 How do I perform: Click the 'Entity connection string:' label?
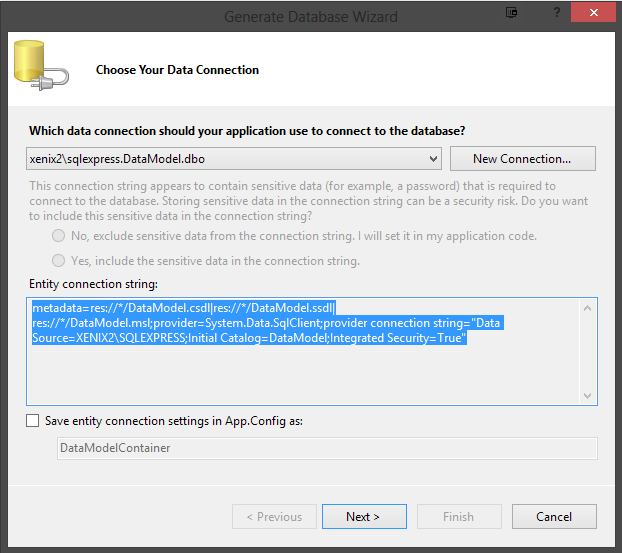click(x=93, y=284)
